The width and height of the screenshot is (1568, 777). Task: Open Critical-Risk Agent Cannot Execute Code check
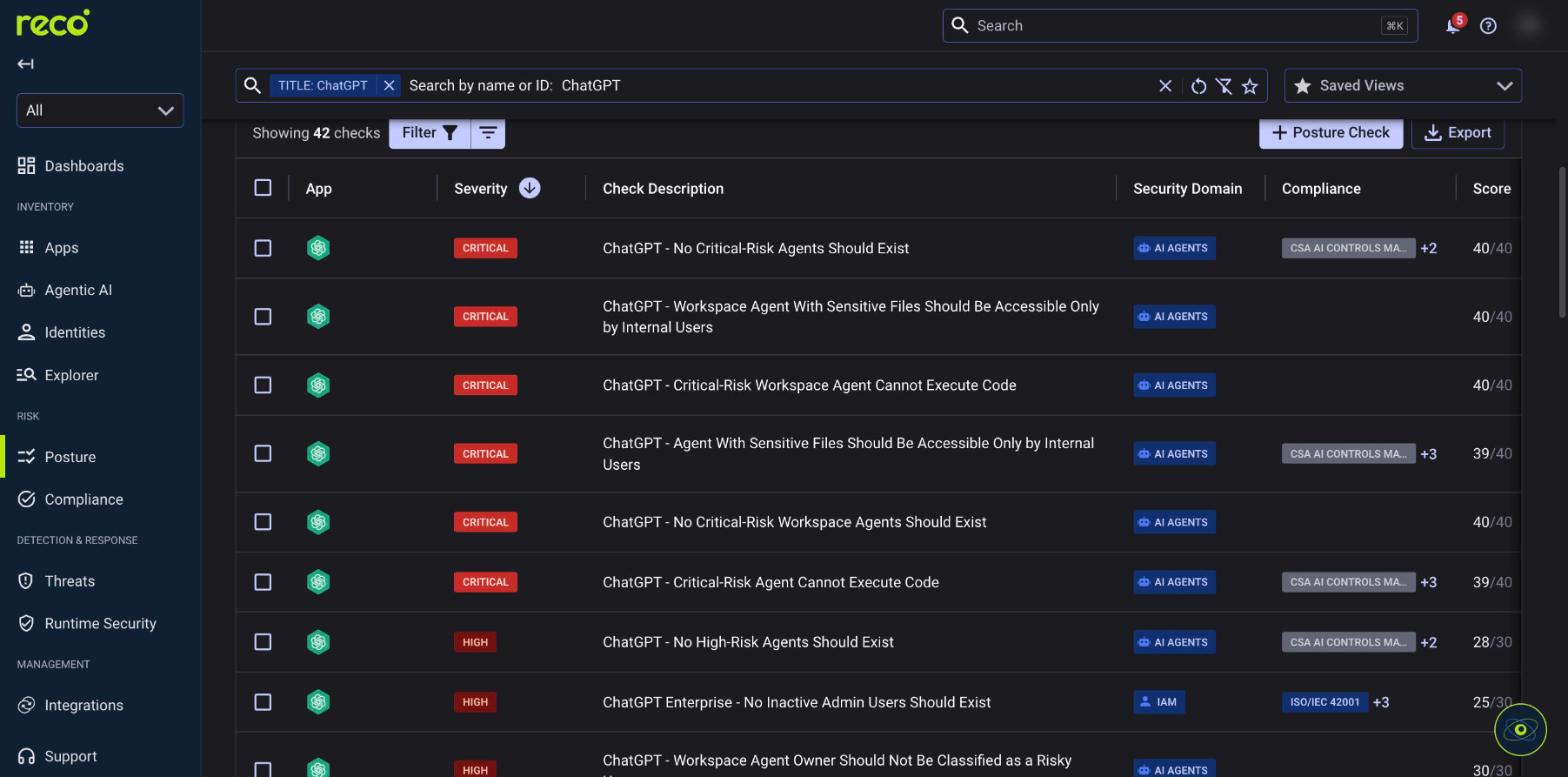tap(771, 582)
